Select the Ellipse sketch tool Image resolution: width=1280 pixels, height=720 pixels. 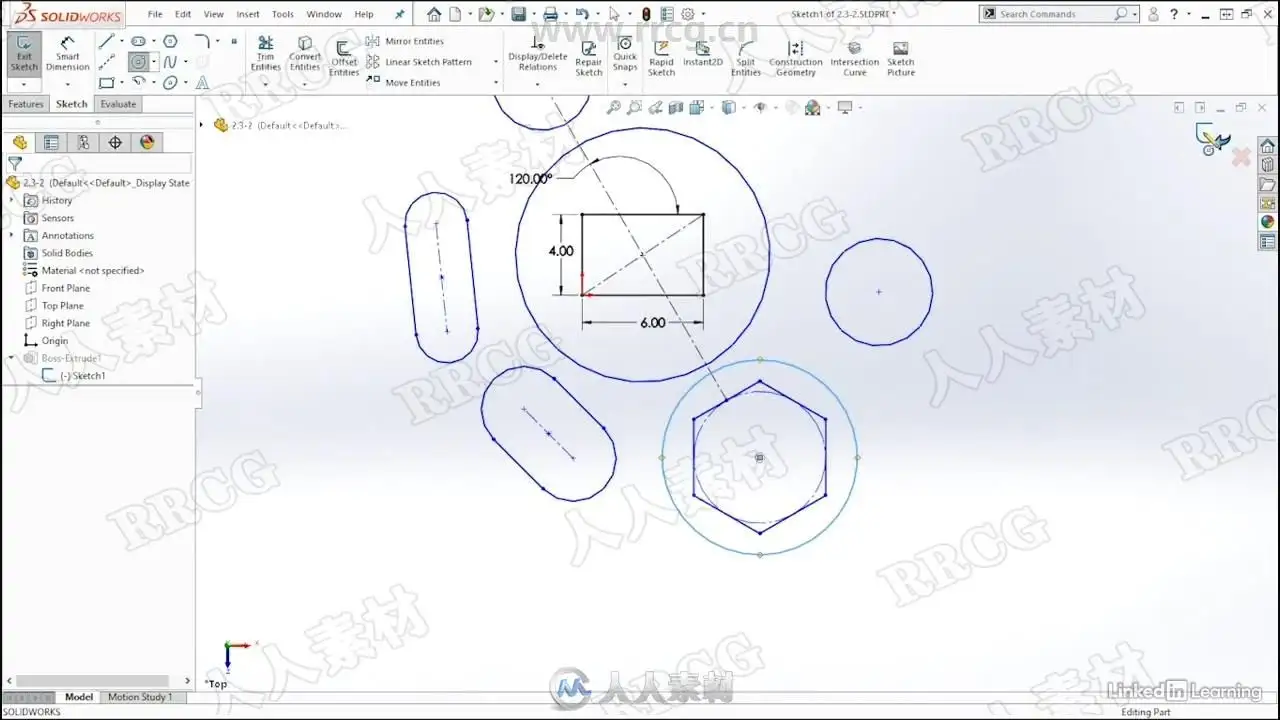pyautogui.click(x=170, y=83)
